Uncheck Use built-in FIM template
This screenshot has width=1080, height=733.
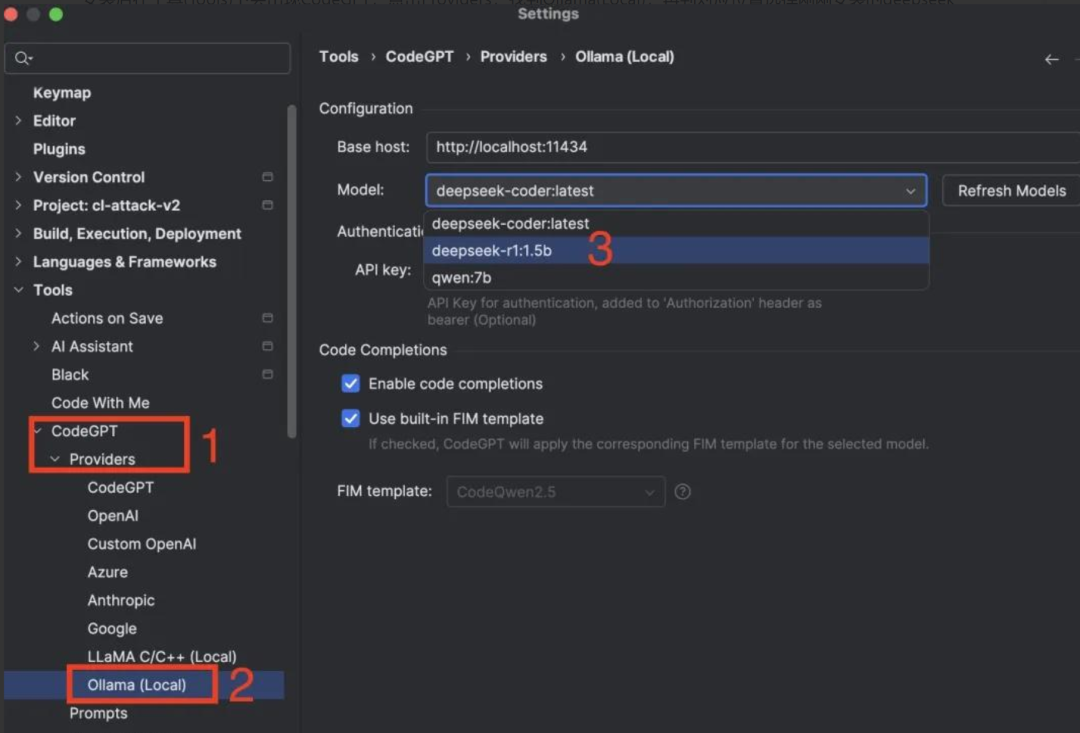coord(351,419)
